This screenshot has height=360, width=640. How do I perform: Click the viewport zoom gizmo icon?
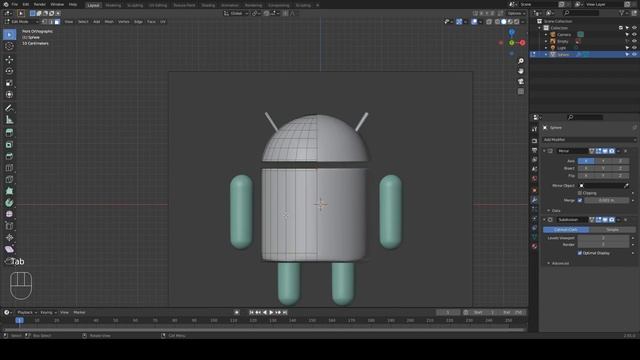tap(521, 61)
